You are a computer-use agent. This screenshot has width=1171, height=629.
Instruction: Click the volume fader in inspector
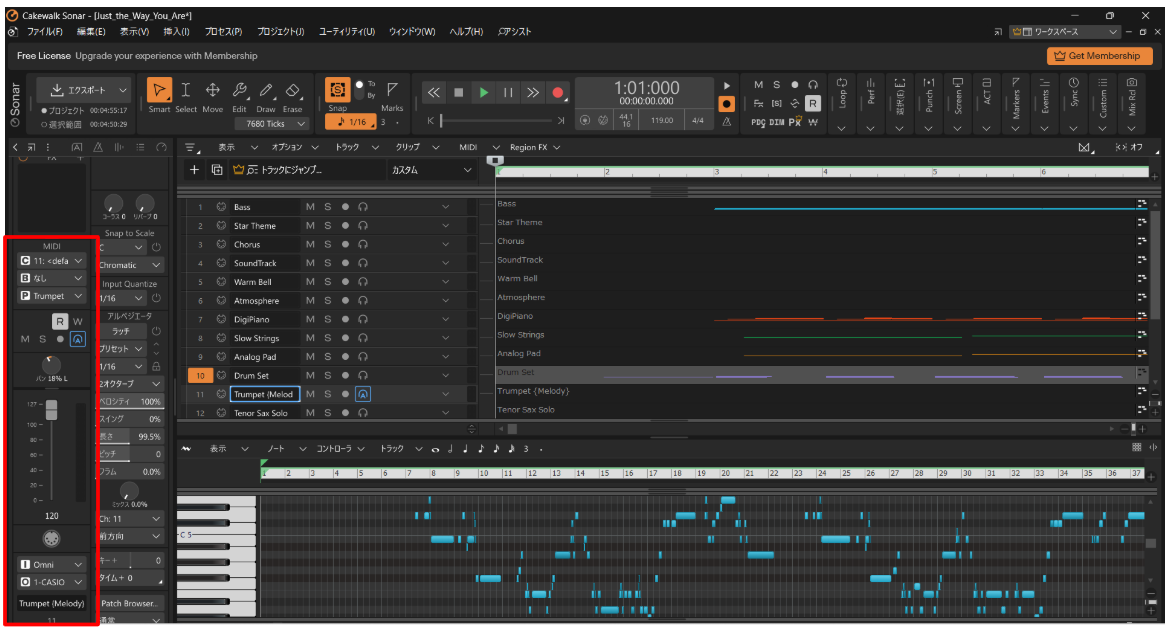point(52,409)
